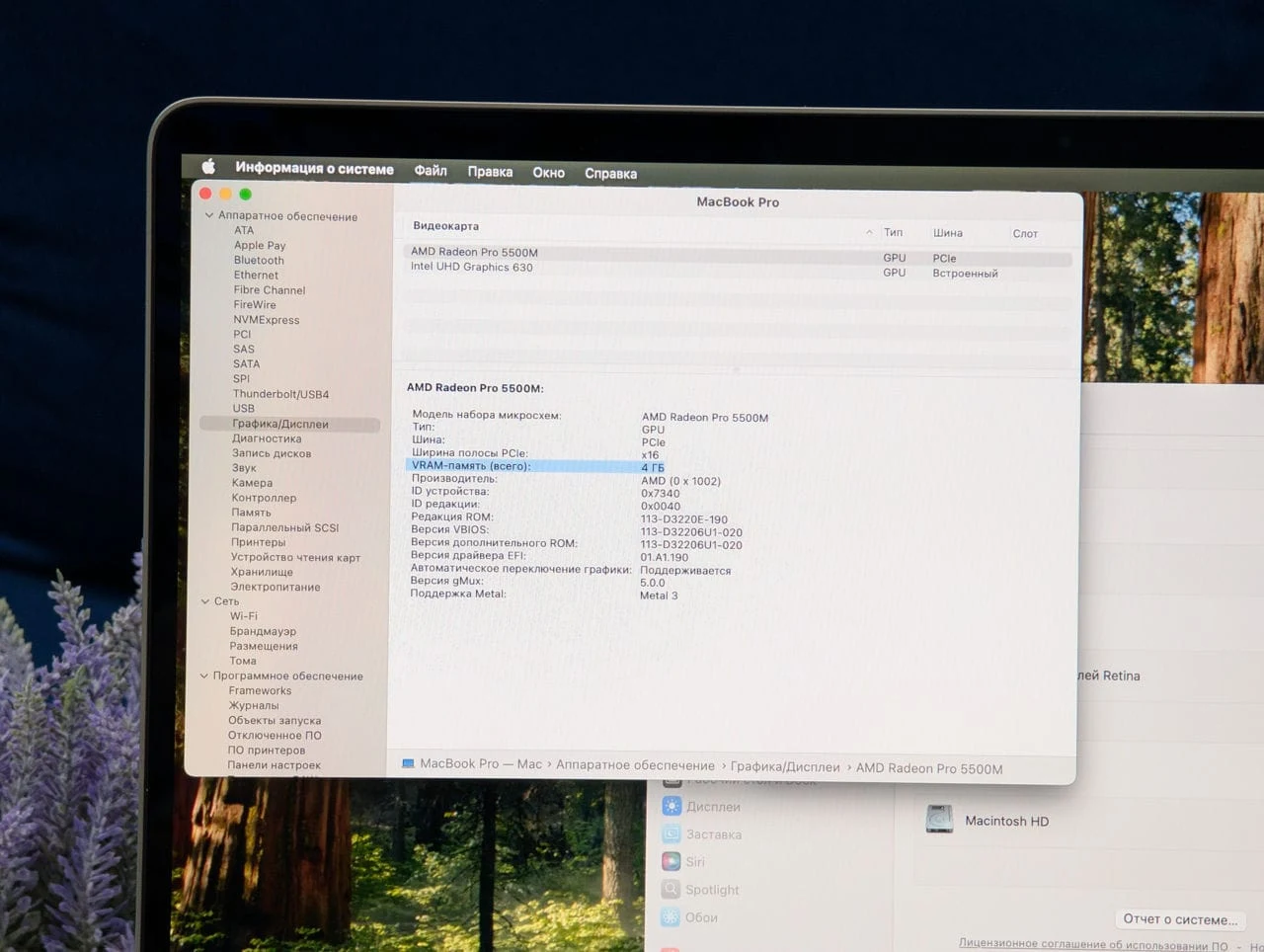Image resolution: width=1264 pixels, height=952 pixels.
Task: Select Frameworks in the sidebar
Action: tap(260, 690)
